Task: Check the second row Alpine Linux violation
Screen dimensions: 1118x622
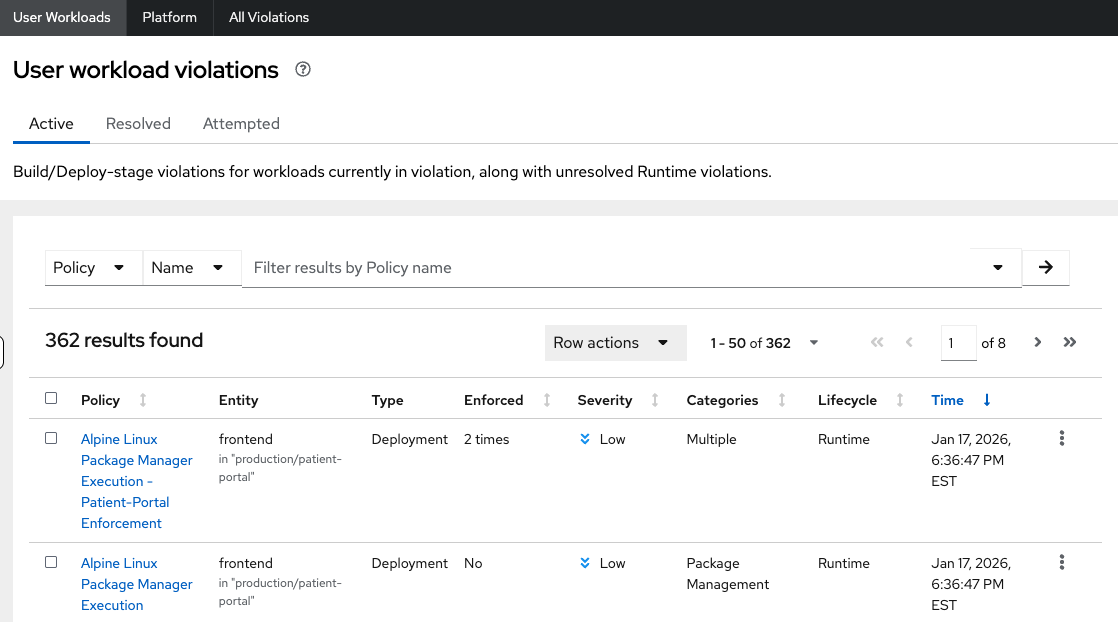Action: (51, 562)
